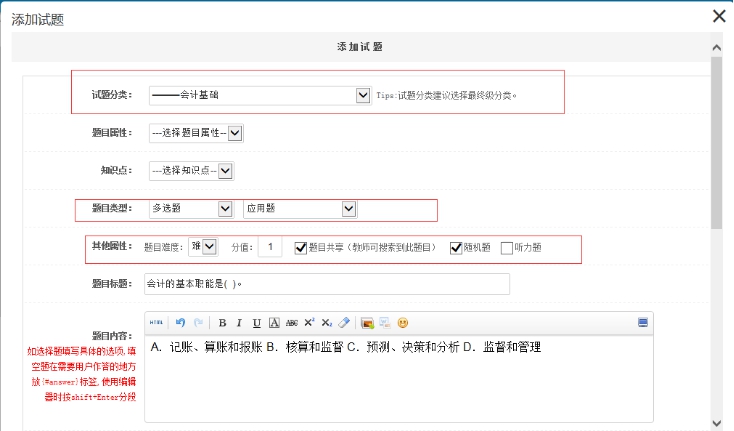
Task: Open the 应用题 dropdown
Action: [x=300, y=209]
